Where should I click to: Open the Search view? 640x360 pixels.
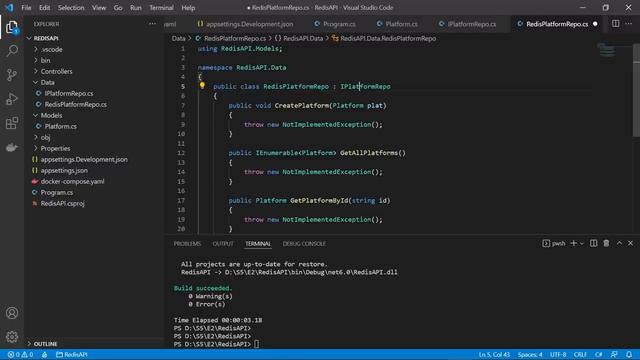point(12,51)
